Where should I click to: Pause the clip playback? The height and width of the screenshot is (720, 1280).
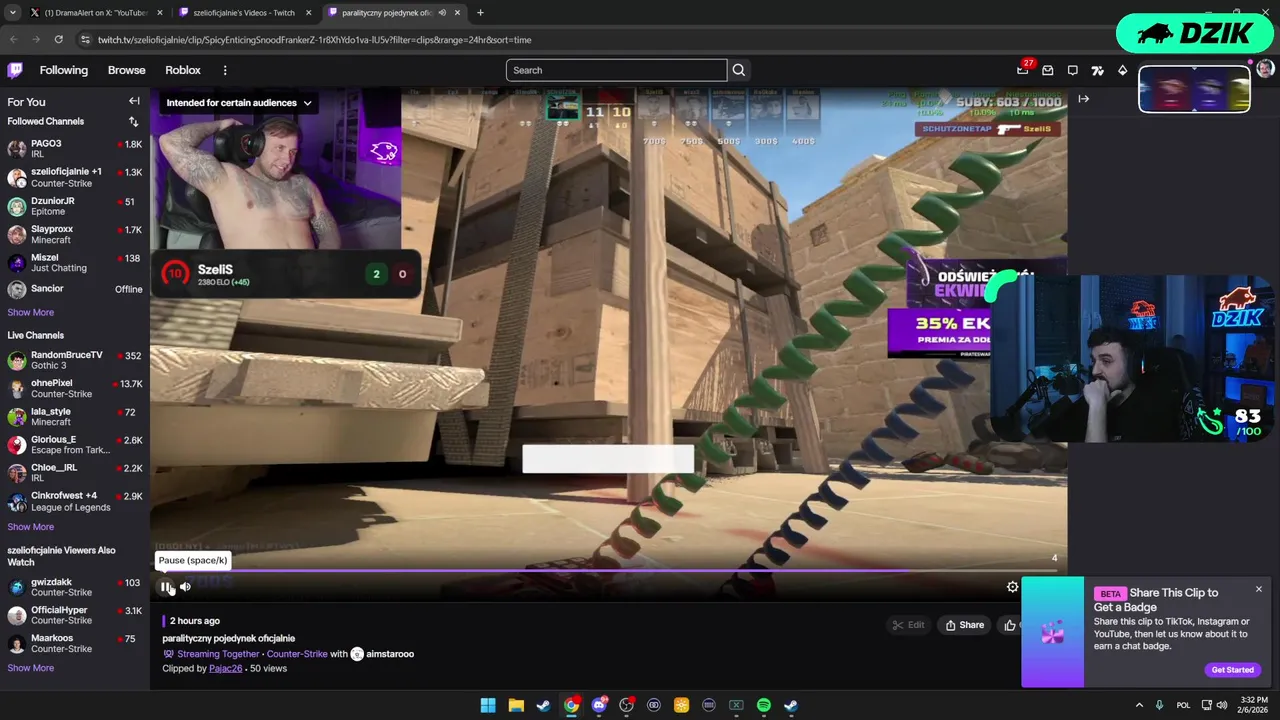pos(166,587)
